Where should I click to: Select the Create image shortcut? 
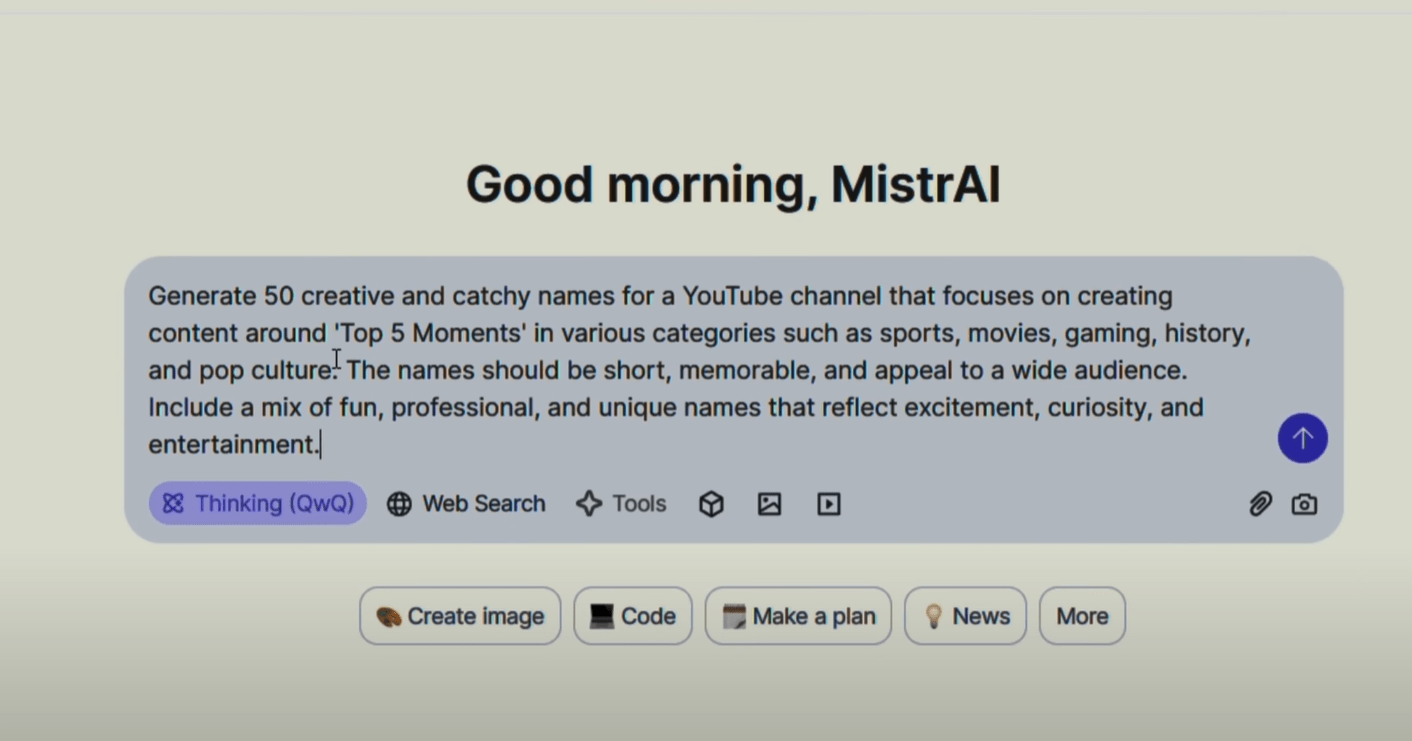coord(460,616)
